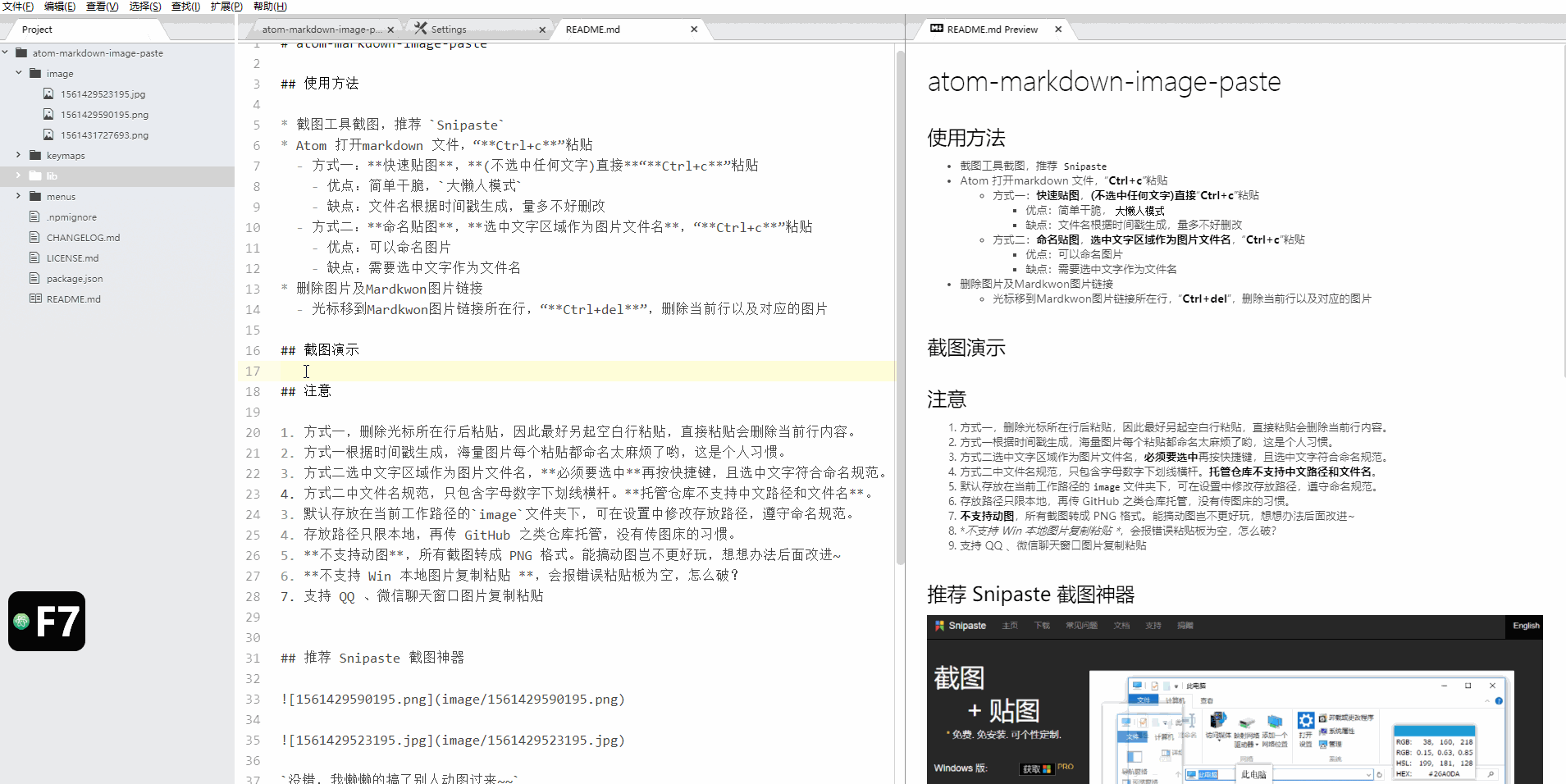Click the 1561431727693.png image file icon
The height and width of the screenshot is (784, 1566).
(48, 134)
